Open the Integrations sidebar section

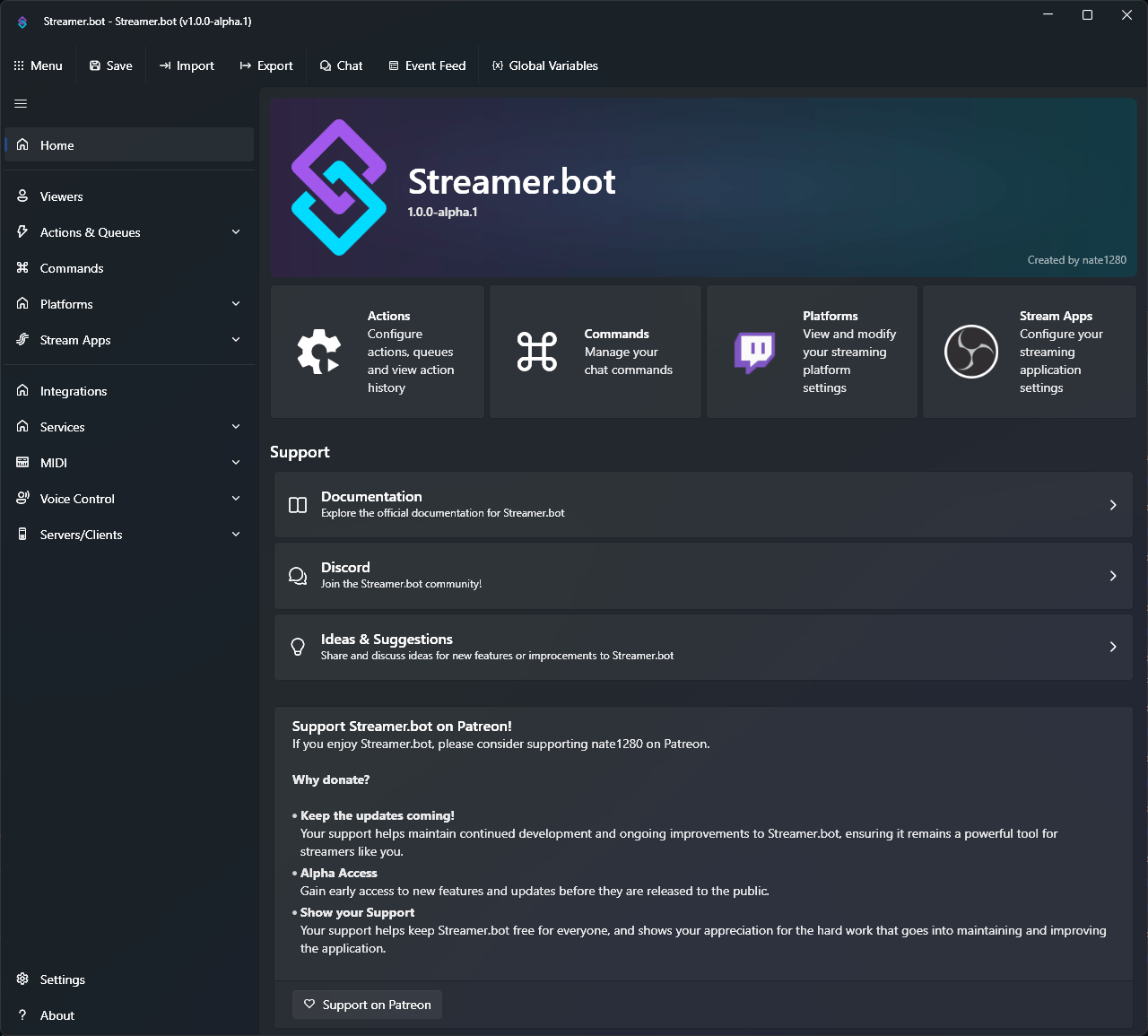pos(73,390)
